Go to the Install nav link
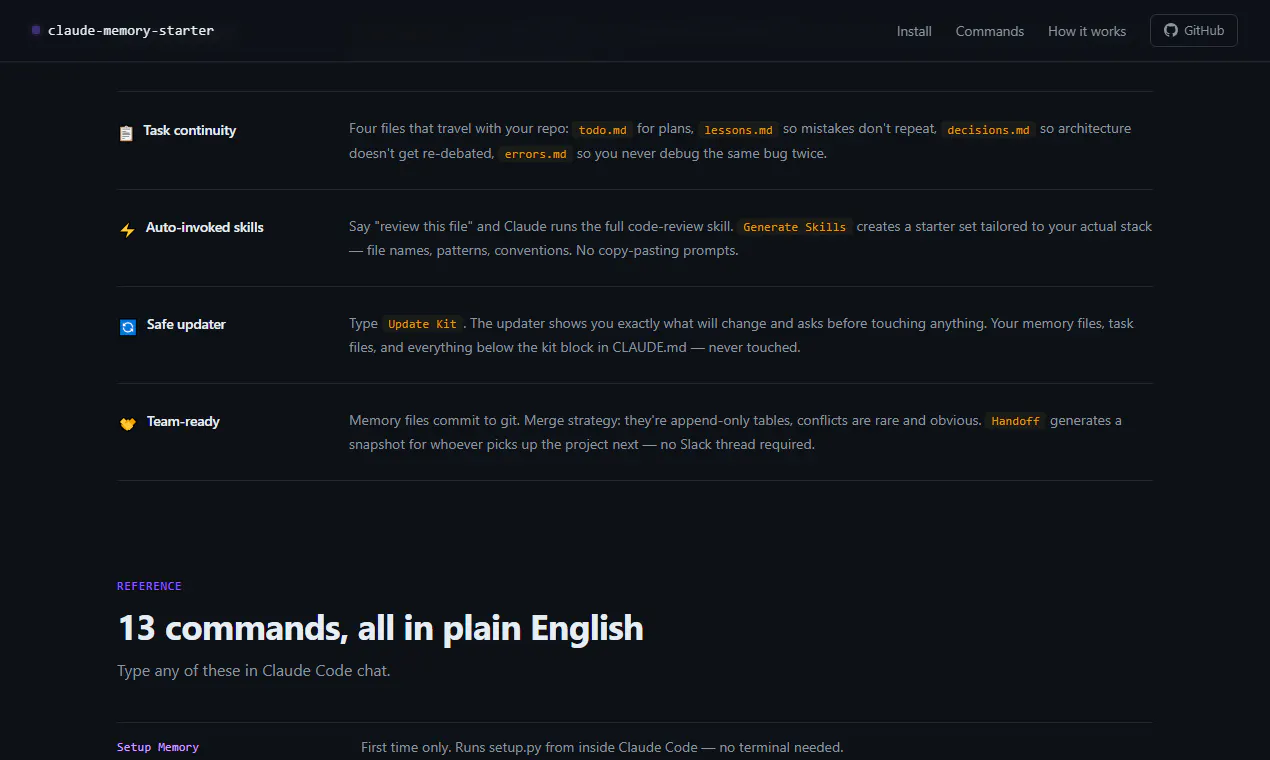Viewport: 1270px width, 760px height. pos(914,31)
